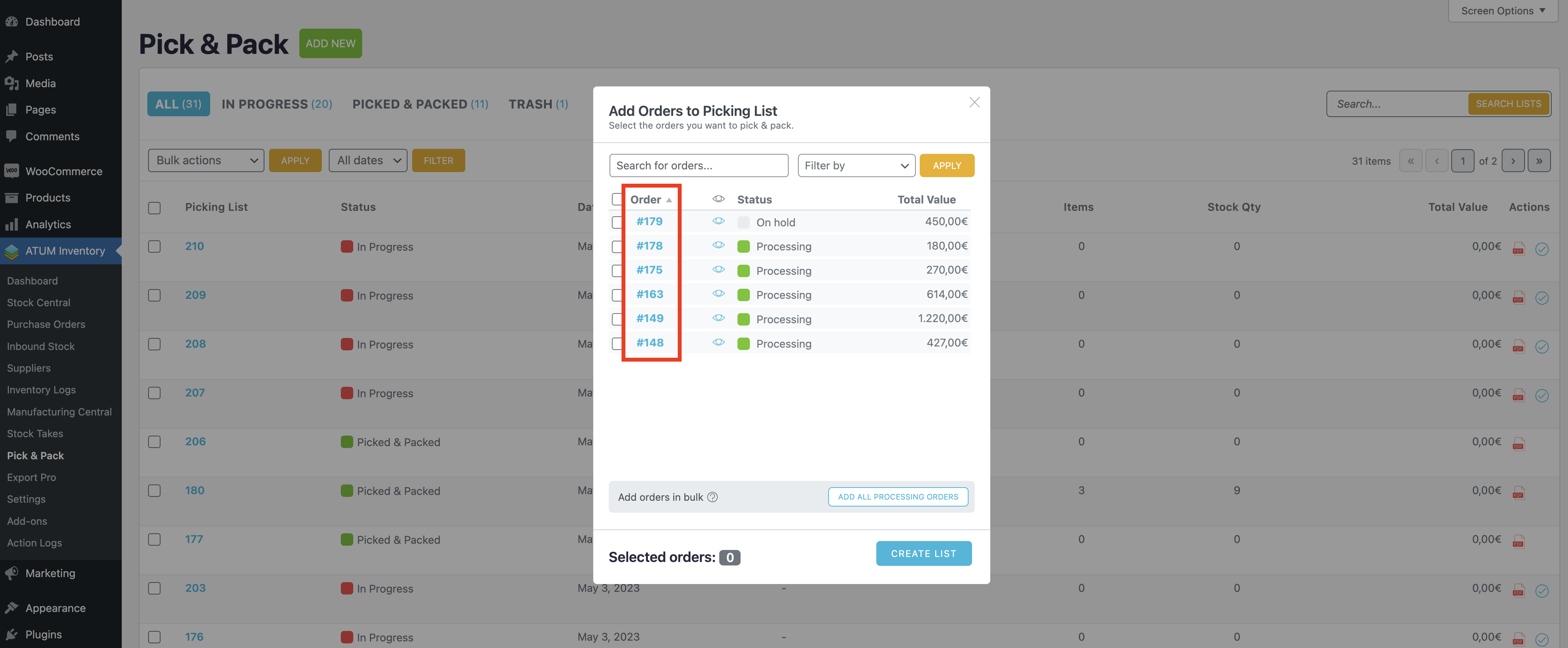Screen dimensions: 1568x648
Task: Open the PDF icon for picking list 207
Action: click(x=1518, y=395)
